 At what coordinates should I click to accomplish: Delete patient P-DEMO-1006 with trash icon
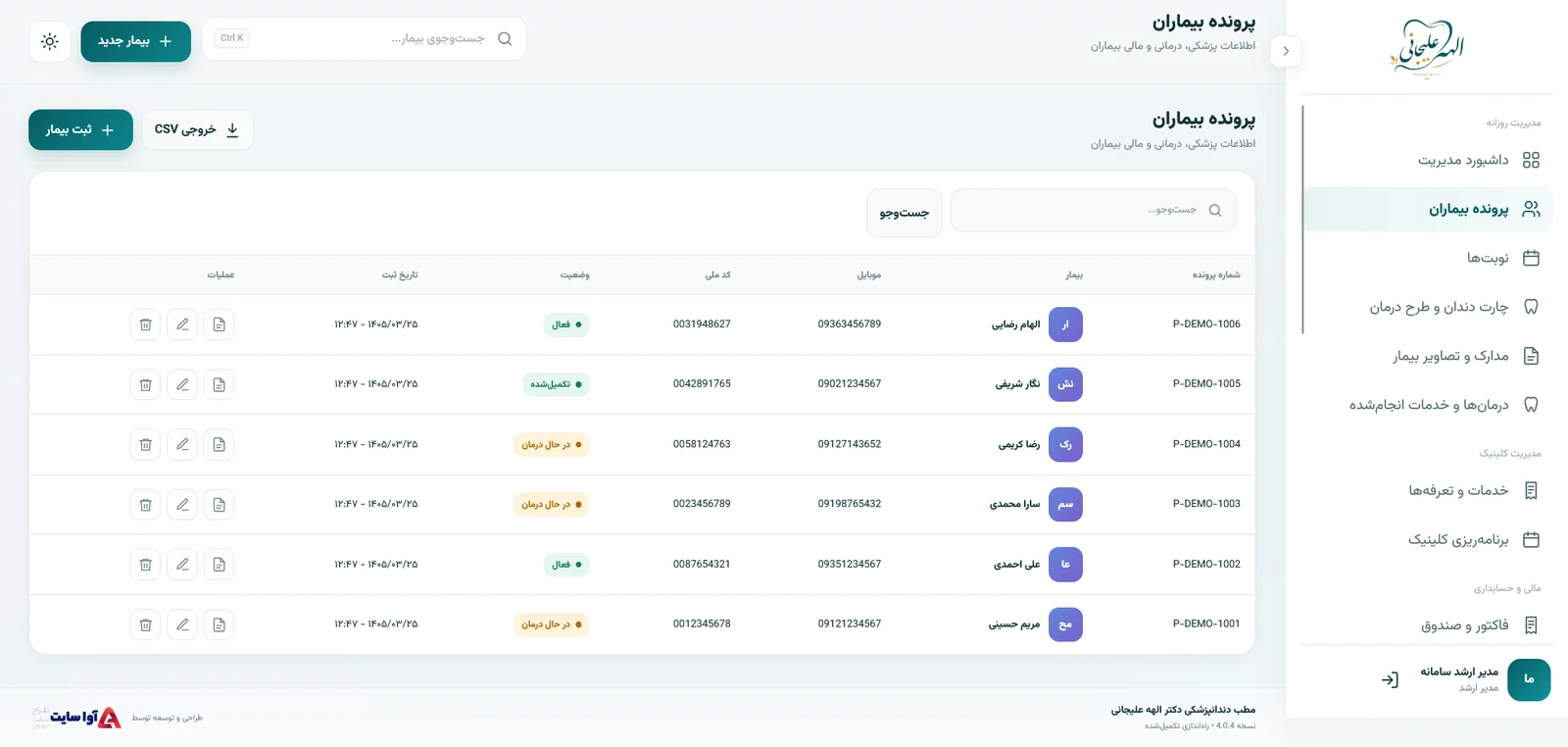[x=145, y=324]
